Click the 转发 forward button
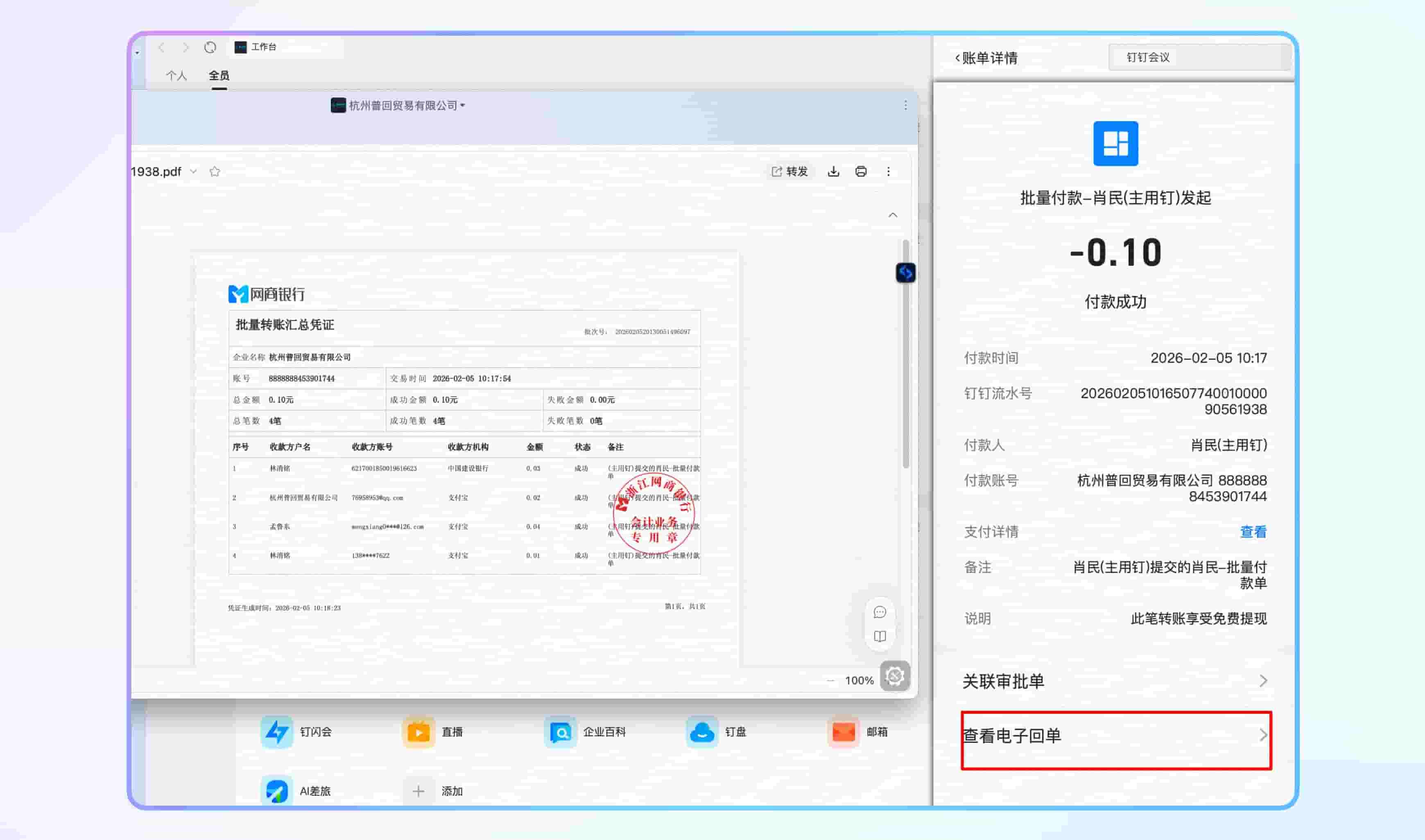Image resolution: width=1425 pixels, height=840 pixels. tap(790, 172)
